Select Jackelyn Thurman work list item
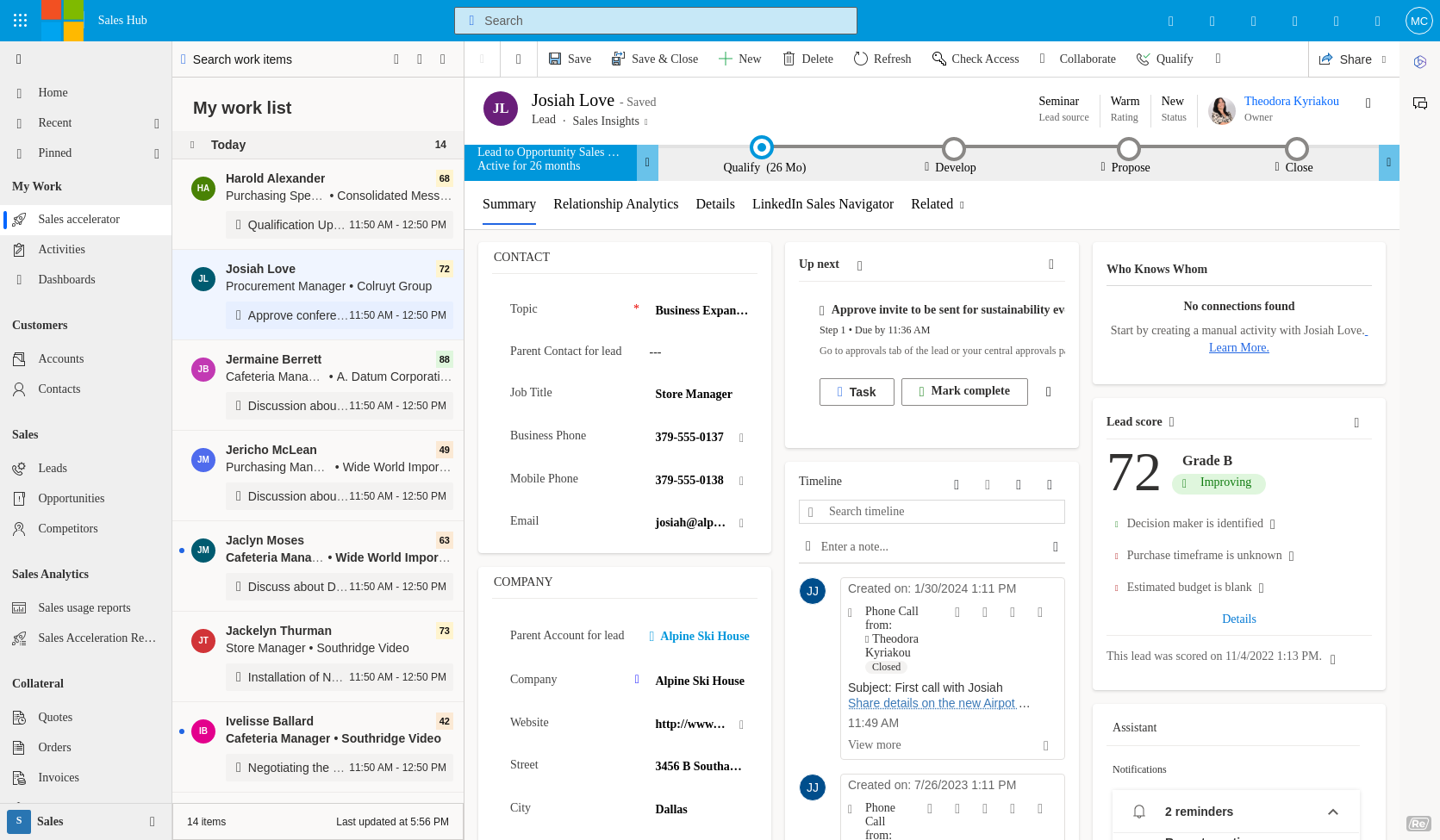Screen dimensions: 1440x840 tap(318, 656)
